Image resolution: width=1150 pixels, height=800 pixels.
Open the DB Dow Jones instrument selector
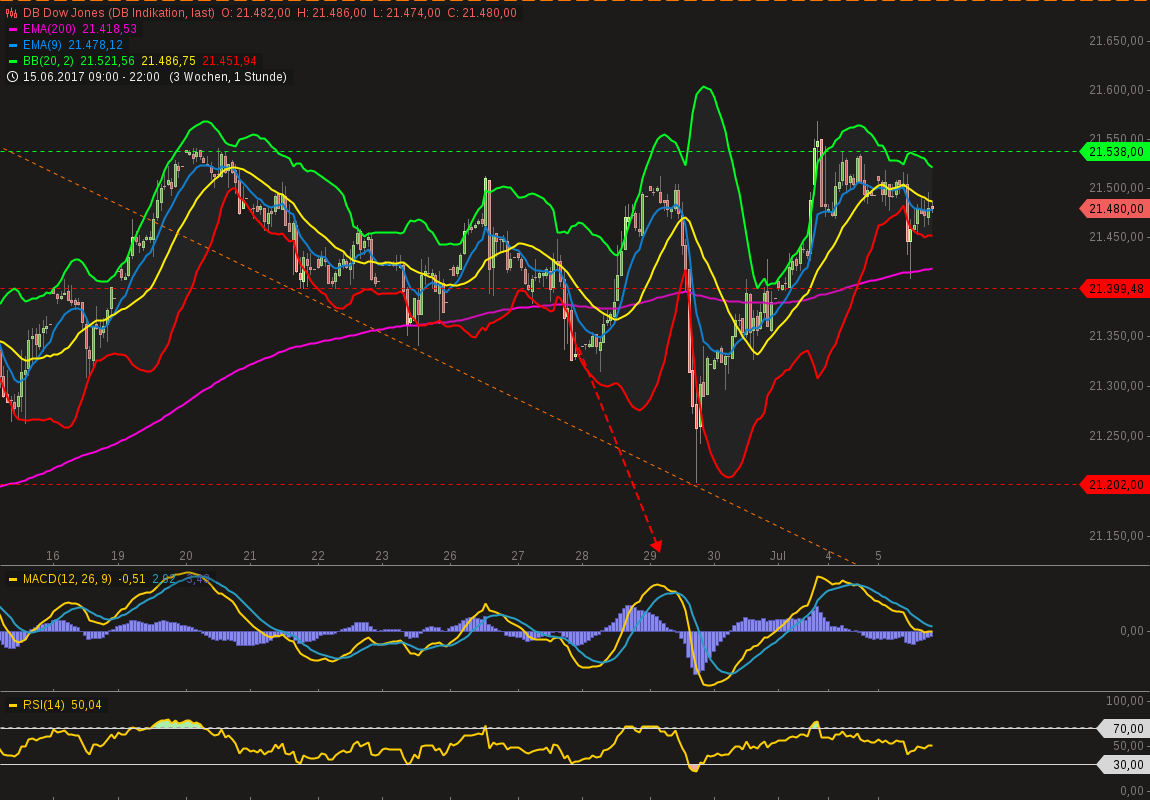click(x=64, y=14)
